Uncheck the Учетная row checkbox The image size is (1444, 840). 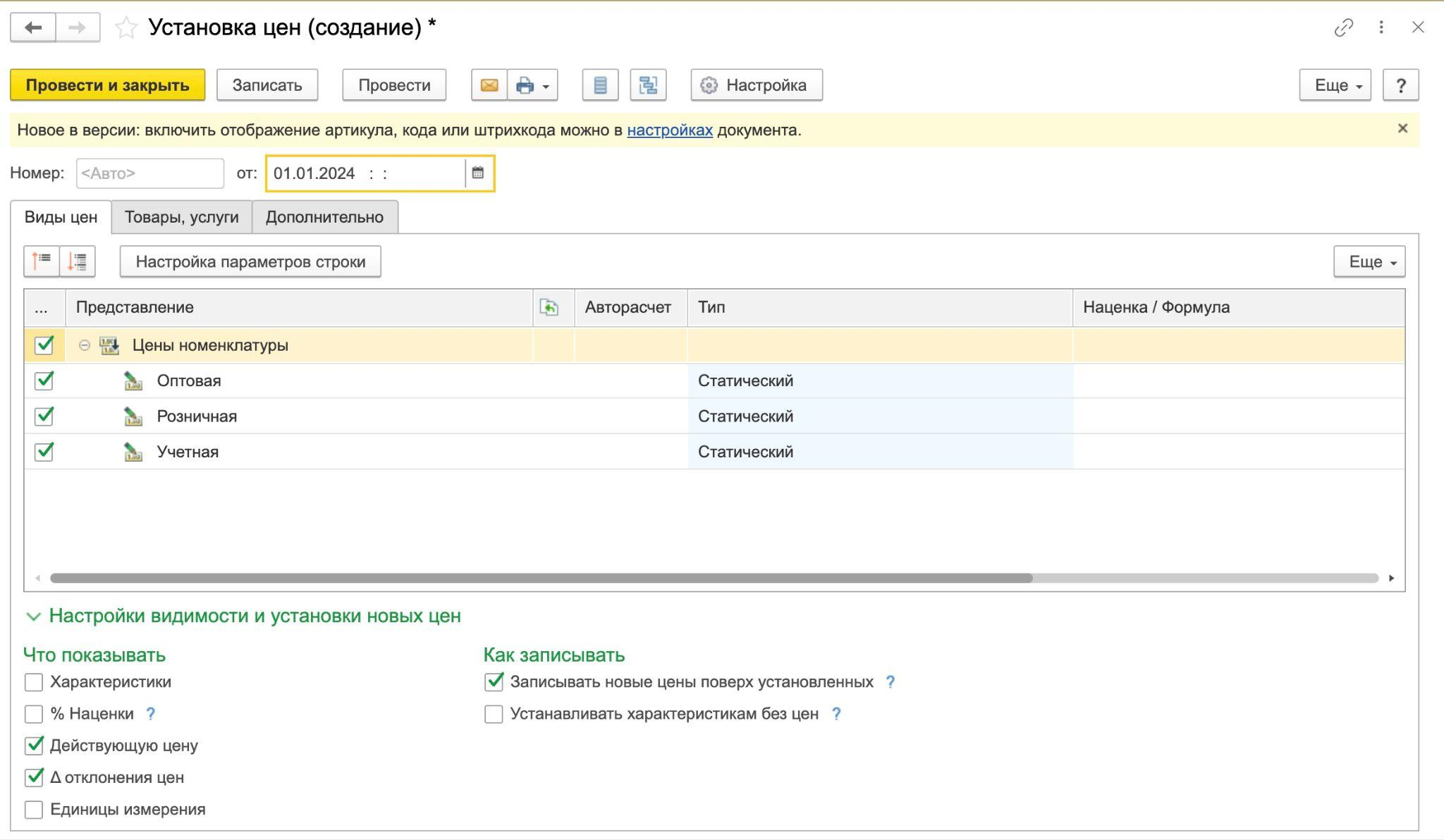tap(44, 452)
